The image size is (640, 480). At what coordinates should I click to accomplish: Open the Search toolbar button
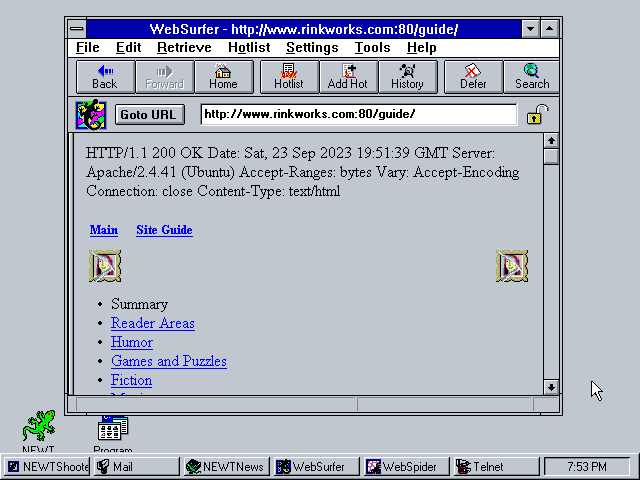pyautogui.click(x=532, y=77)
